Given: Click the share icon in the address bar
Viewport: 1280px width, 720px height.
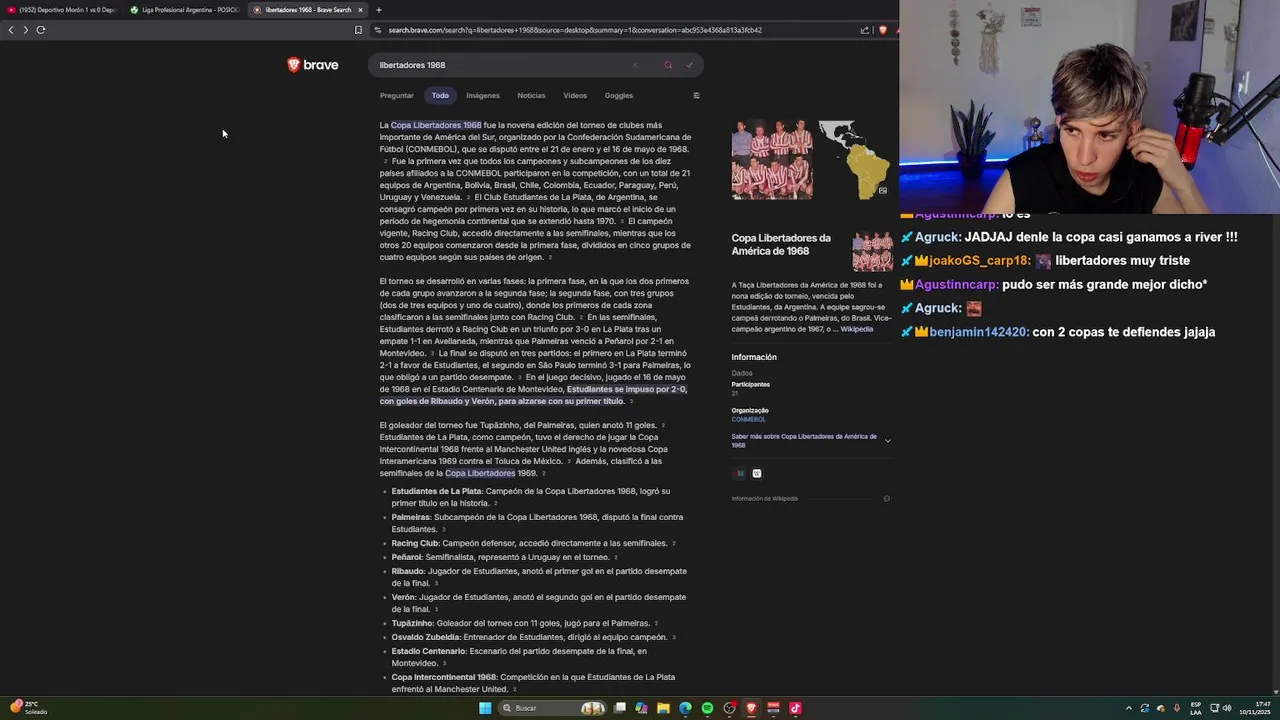Looking at the screenshot, I should (865, 30).
